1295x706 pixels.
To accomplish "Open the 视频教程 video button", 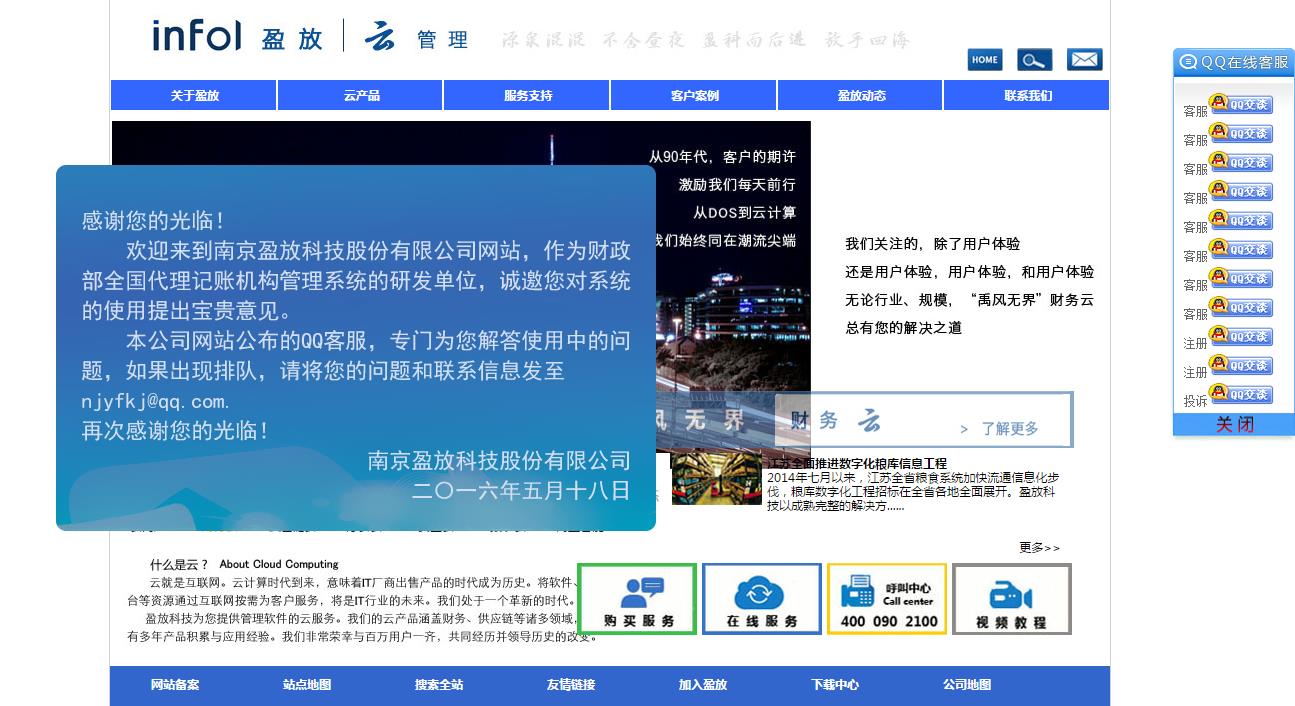I will coord(1012,599).
